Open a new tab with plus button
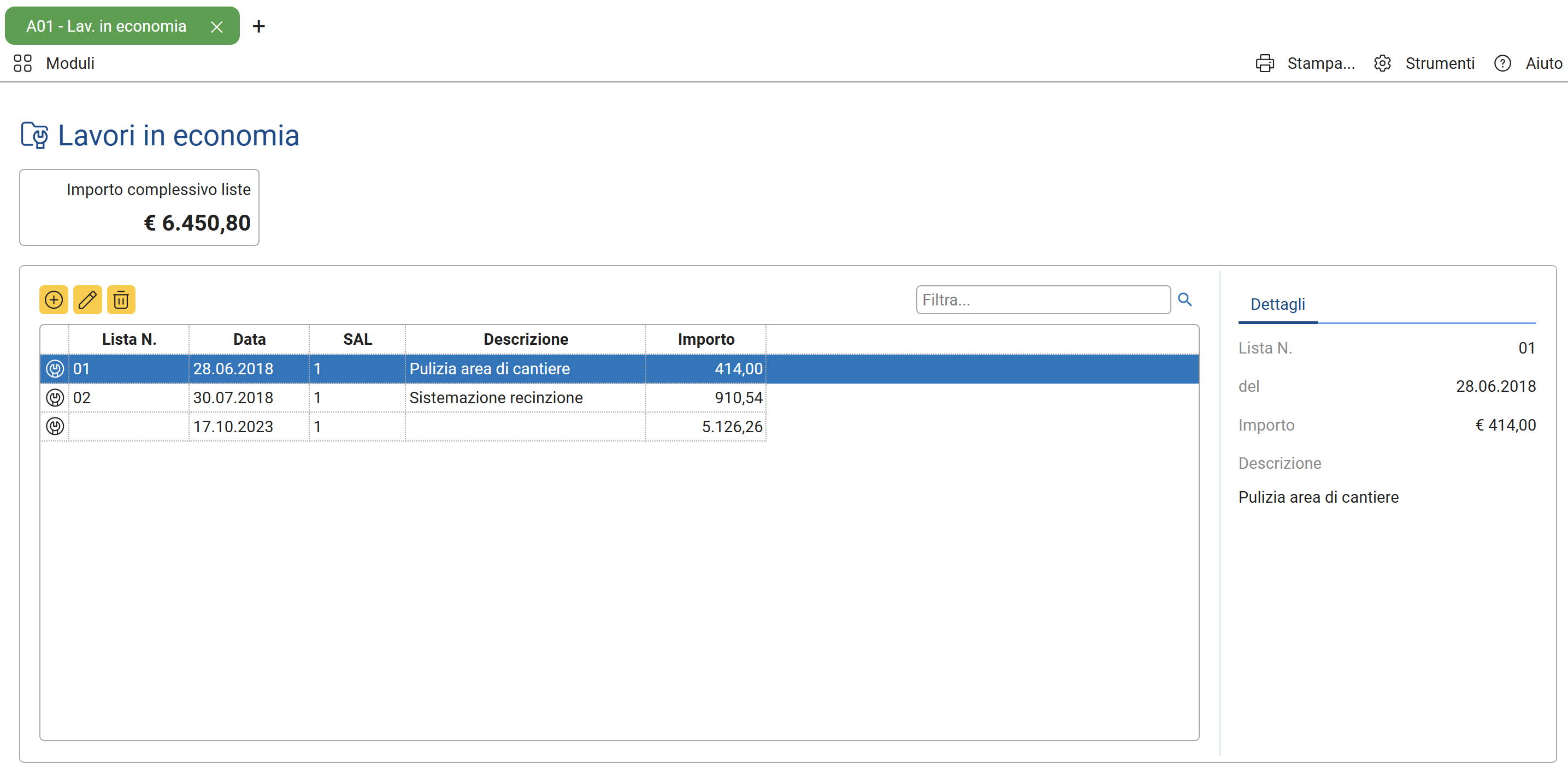The image size is (1568, 765). [x=259, y=27]
